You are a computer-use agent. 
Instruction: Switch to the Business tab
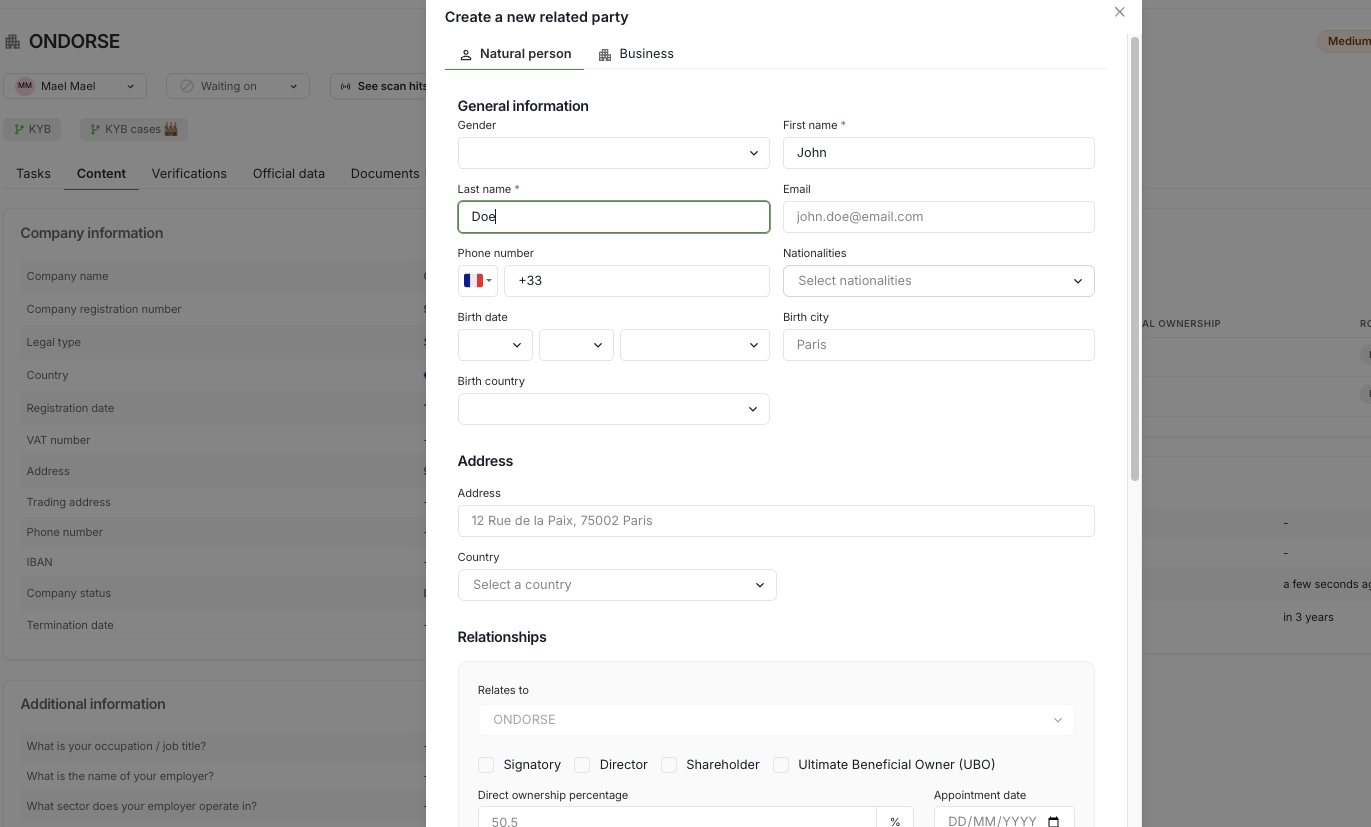(x=636, y=54)
